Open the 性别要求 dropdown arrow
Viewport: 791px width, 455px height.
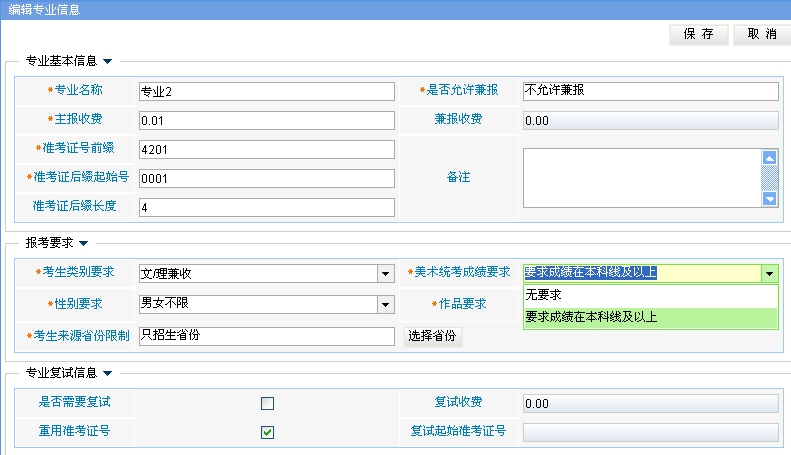point(384,305)
